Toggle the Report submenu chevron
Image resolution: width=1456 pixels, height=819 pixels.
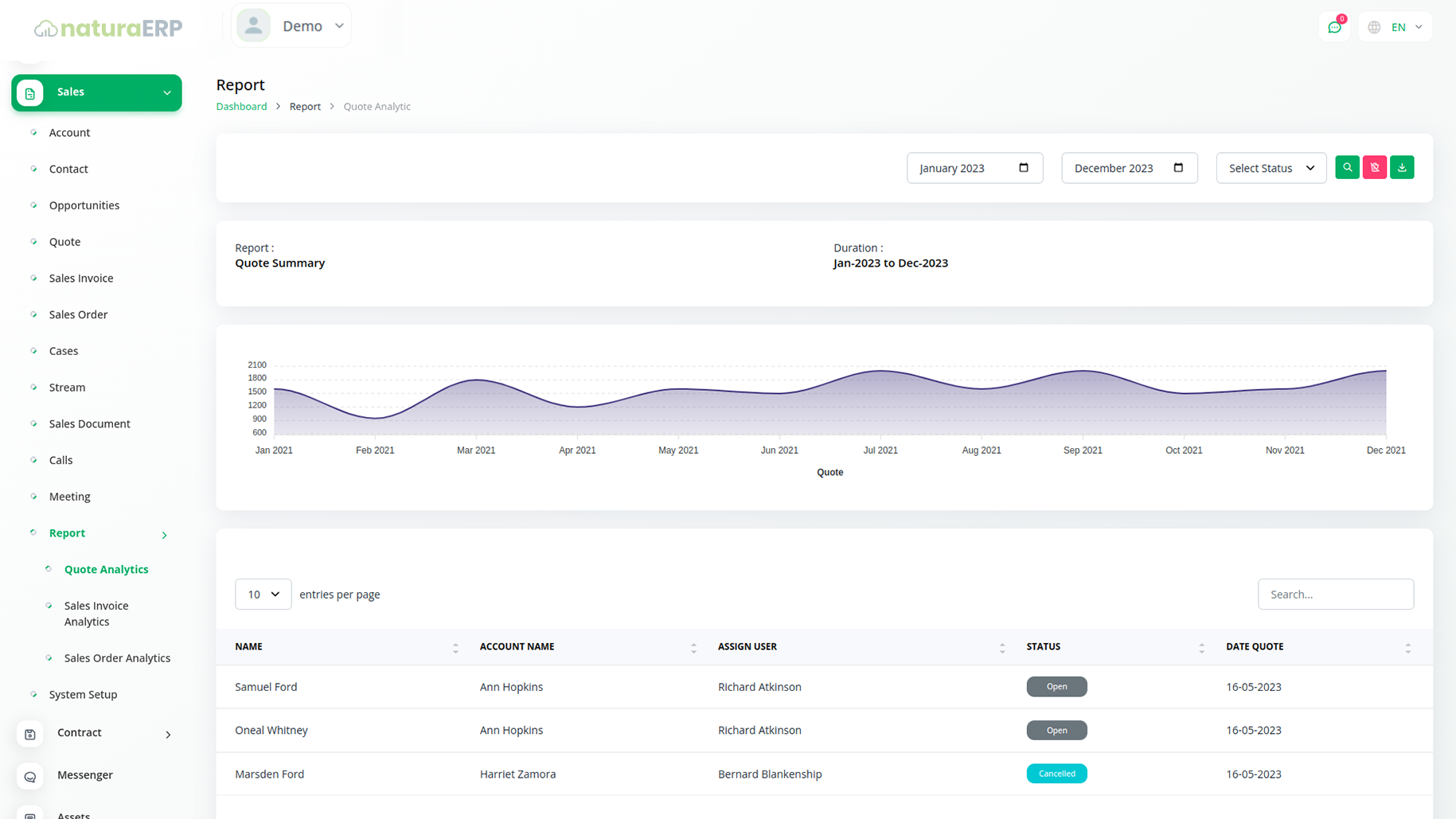pyautogui.click(x=165, y=535)
